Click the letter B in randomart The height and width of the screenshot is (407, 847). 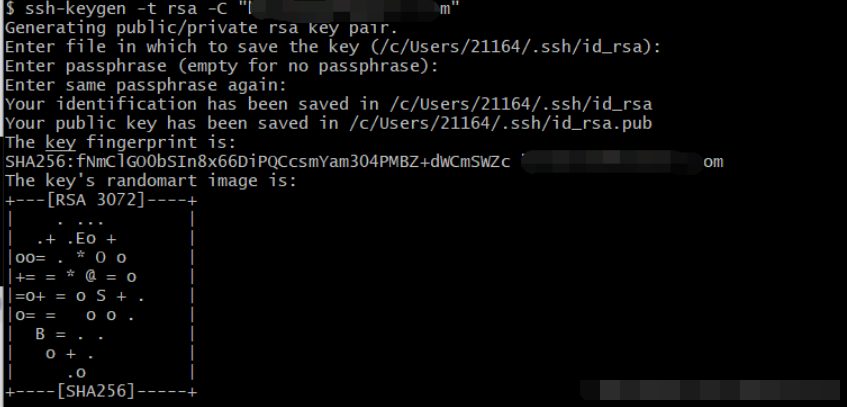click(x=40, y=334)
